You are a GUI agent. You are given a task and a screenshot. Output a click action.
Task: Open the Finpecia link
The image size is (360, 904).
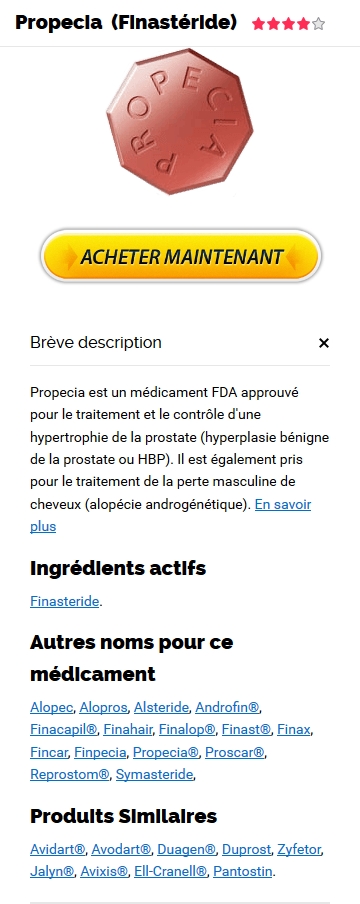[x=100, y=752]
